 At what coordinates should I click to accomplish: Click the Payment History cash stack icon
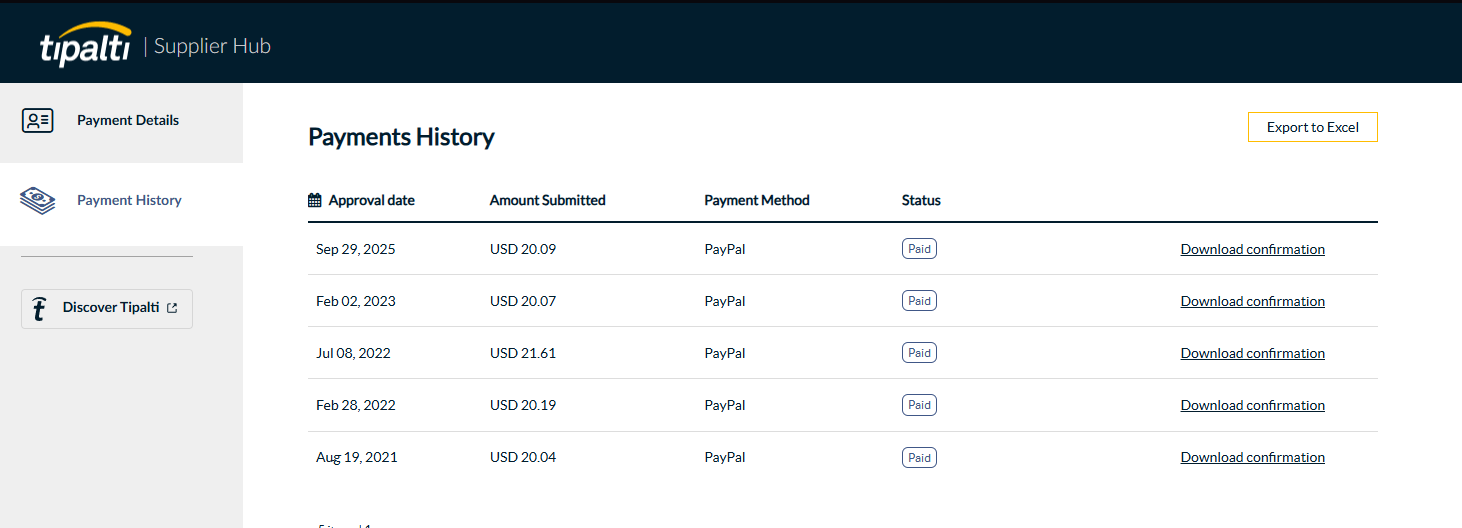click(x=38, y=201)
